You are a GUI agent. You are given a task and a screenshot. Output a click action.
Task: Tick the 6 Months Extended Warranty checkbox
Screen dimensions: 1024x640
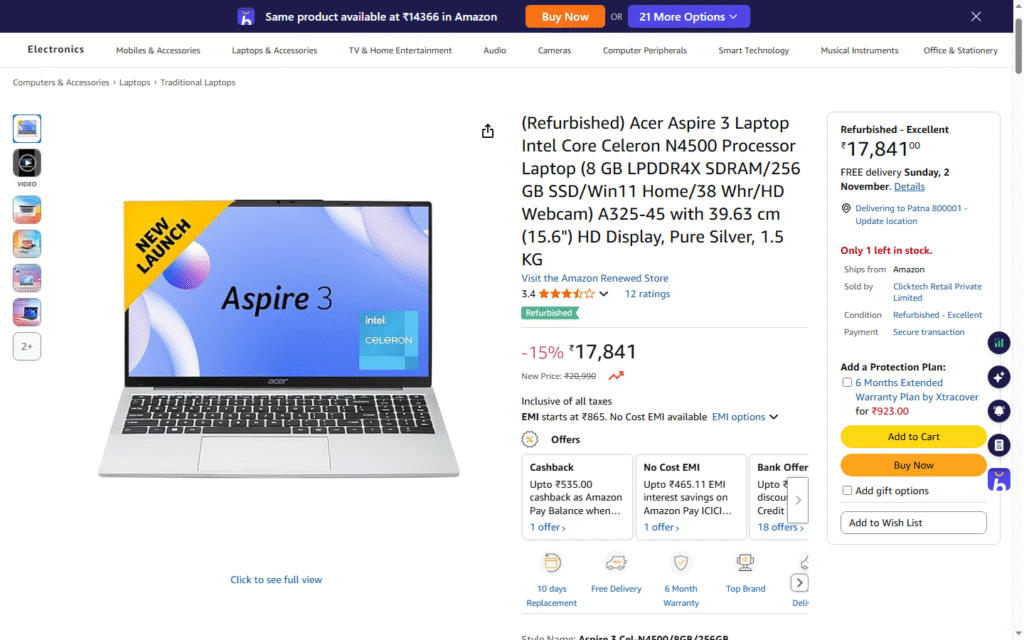[847, 383]
